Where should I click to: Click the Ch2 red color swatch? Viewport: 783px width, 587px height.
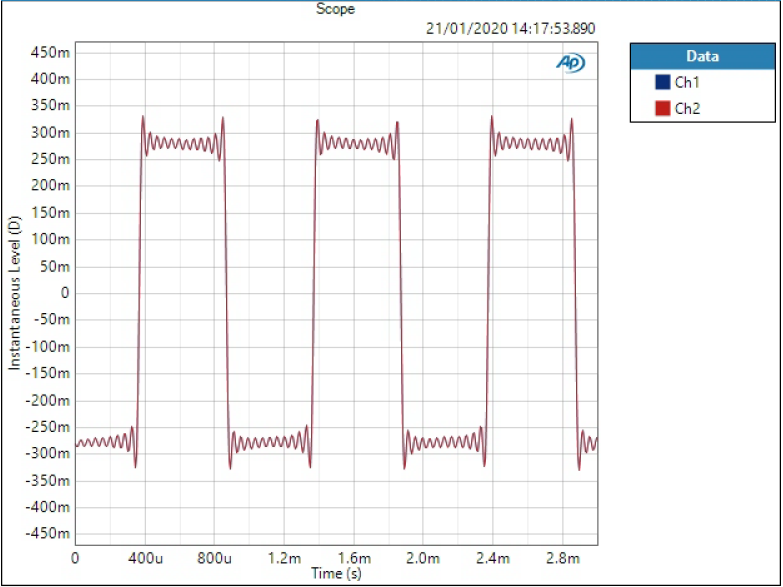[x=663, y=108]
